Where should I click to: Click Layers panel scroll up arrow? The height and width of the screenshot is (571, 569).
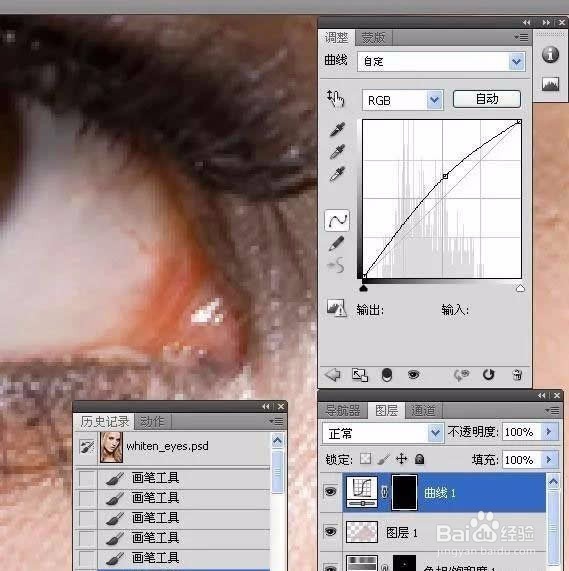(x=553, y=482)
